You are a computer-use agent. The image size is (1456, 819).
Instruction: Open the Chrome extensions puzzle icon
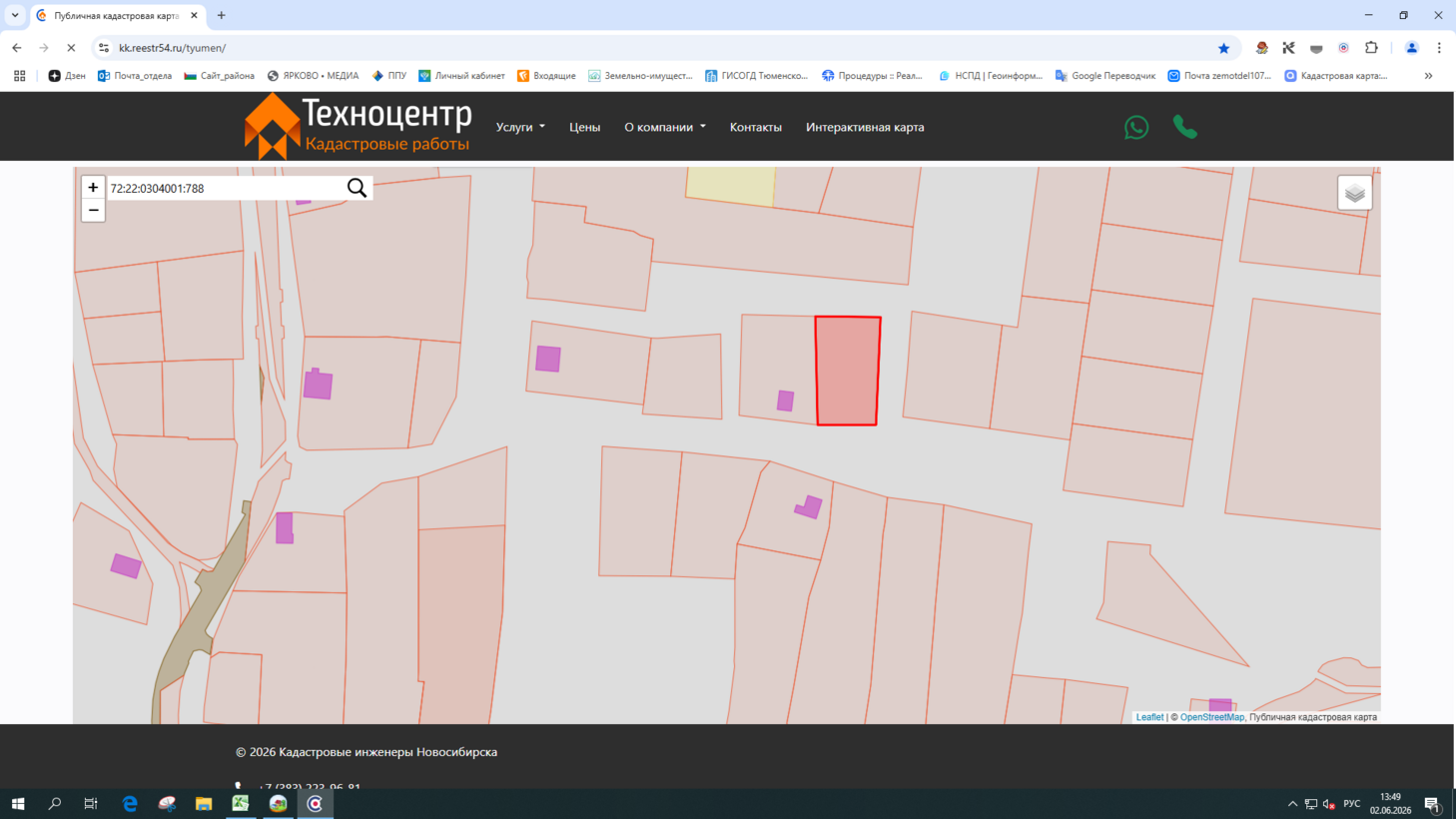point(1371,48)
